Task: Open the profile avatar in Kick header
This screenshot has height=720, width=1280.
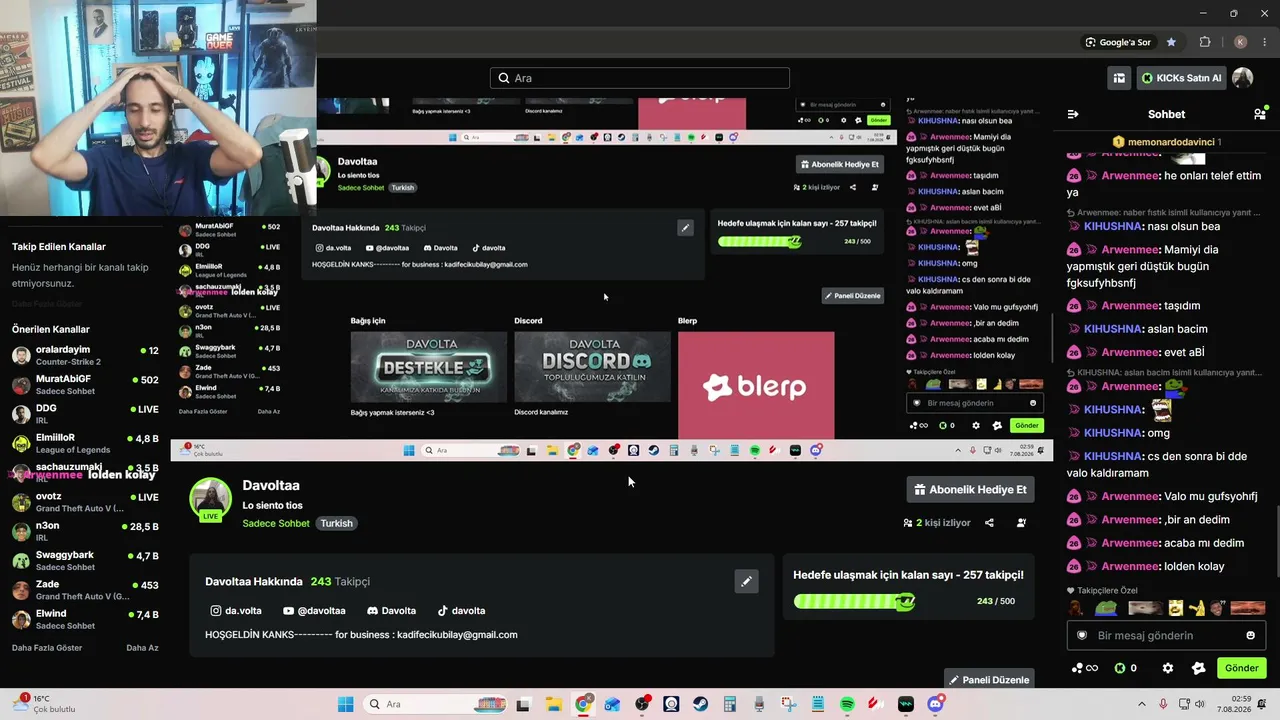Action: click(x=1242, y=78)
